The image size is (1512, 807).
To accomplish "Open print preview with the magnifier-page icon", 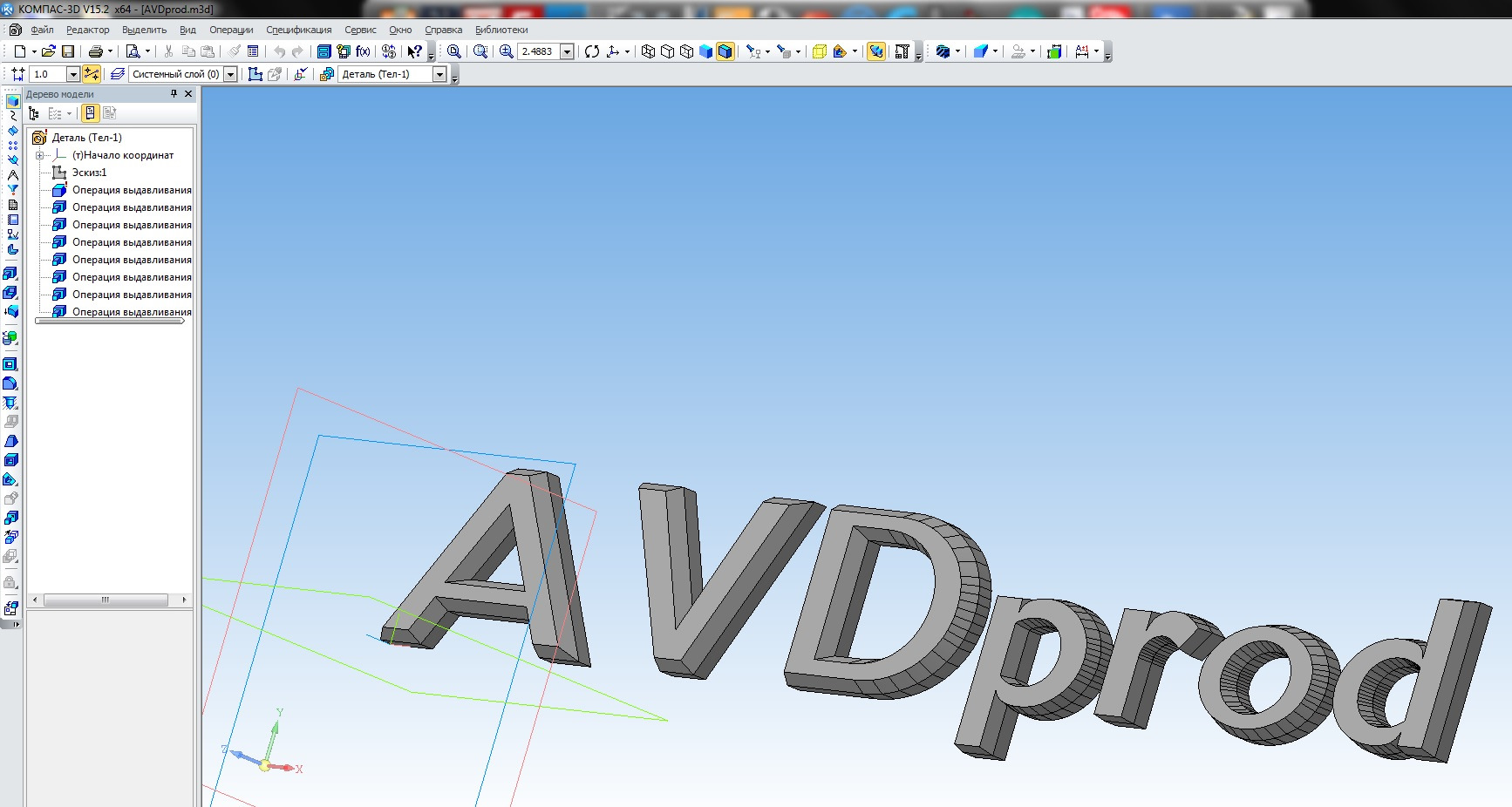I will [133, 51].
